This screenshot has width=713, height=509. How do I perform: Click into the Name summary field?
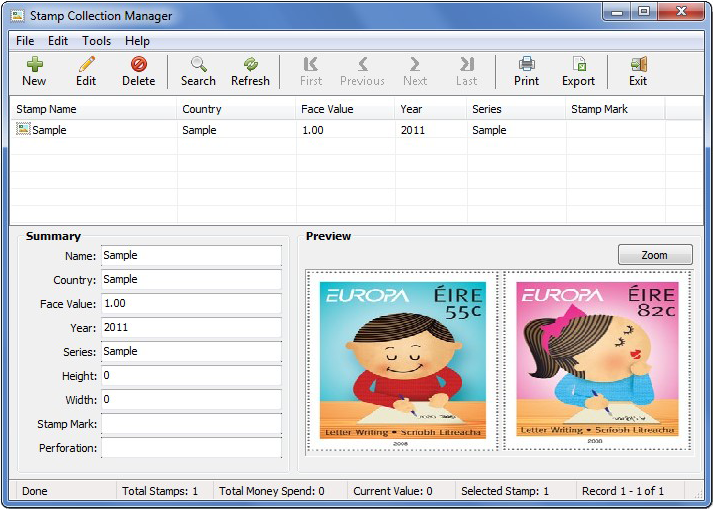pos(191,256)
